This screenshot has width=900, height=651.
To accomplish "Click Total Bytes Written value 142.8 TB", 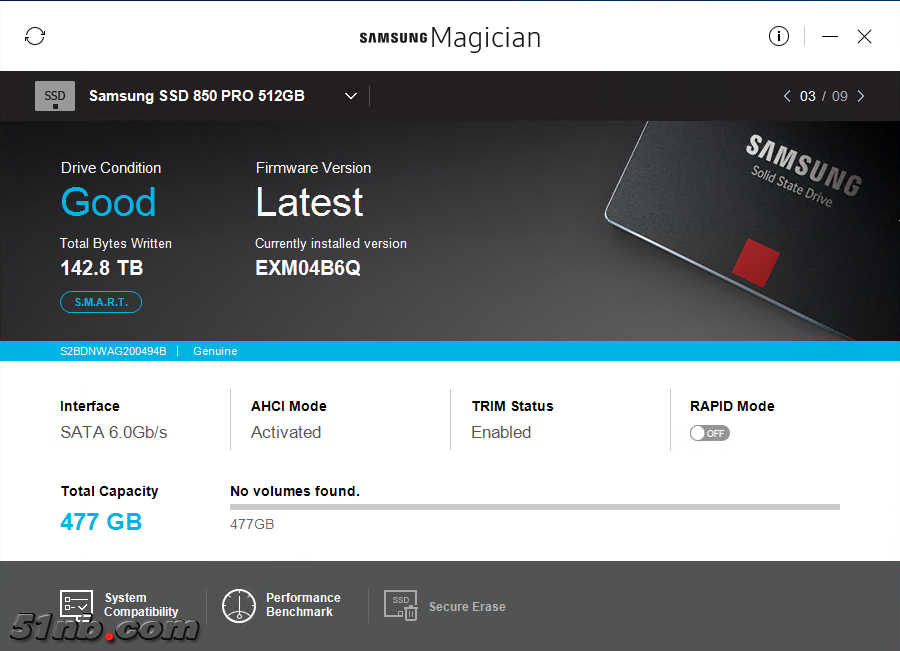I will (102, 268).
